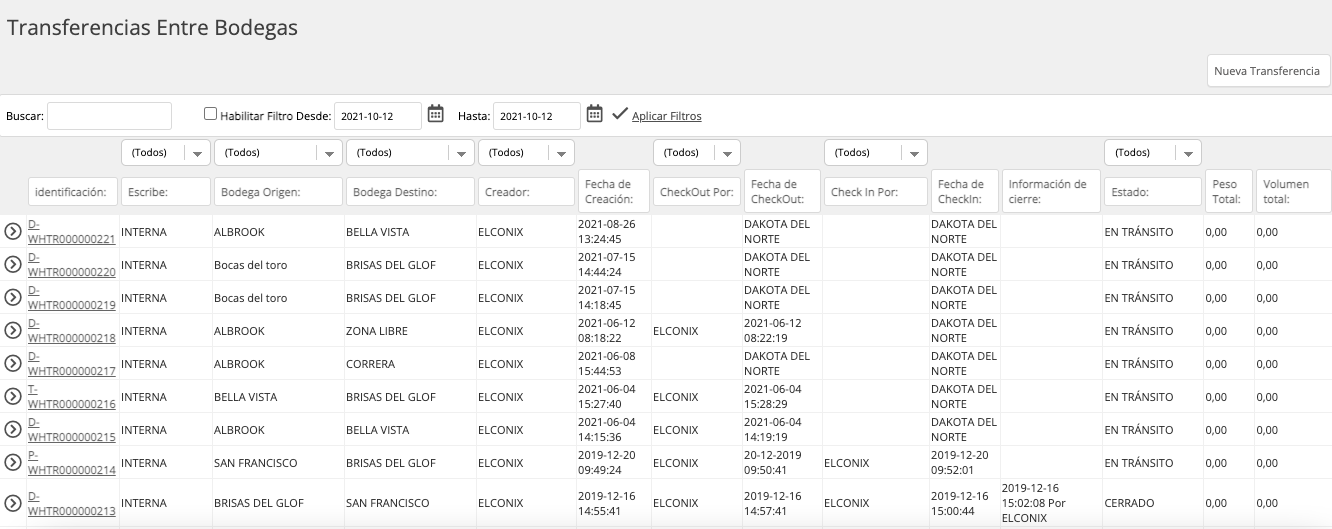The image size is (1332, 529).
Task: Open transfer link D-WHTR000000215
Action: pos(72,430)
